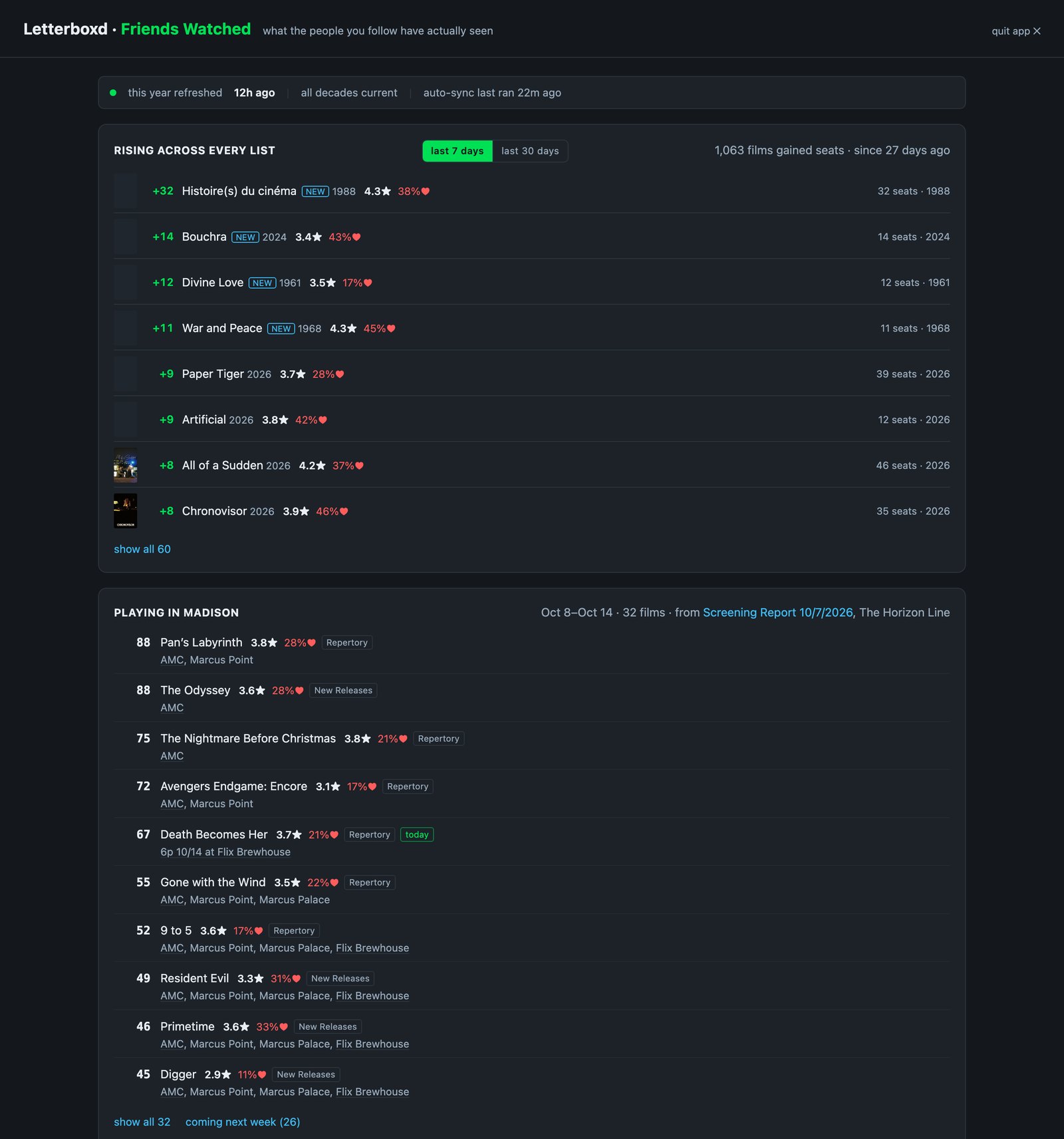This screenshot has width=1064, height=1139.
Task: Switch to last 7 days view
Action: pyautogui.click(x=458, y=151)
